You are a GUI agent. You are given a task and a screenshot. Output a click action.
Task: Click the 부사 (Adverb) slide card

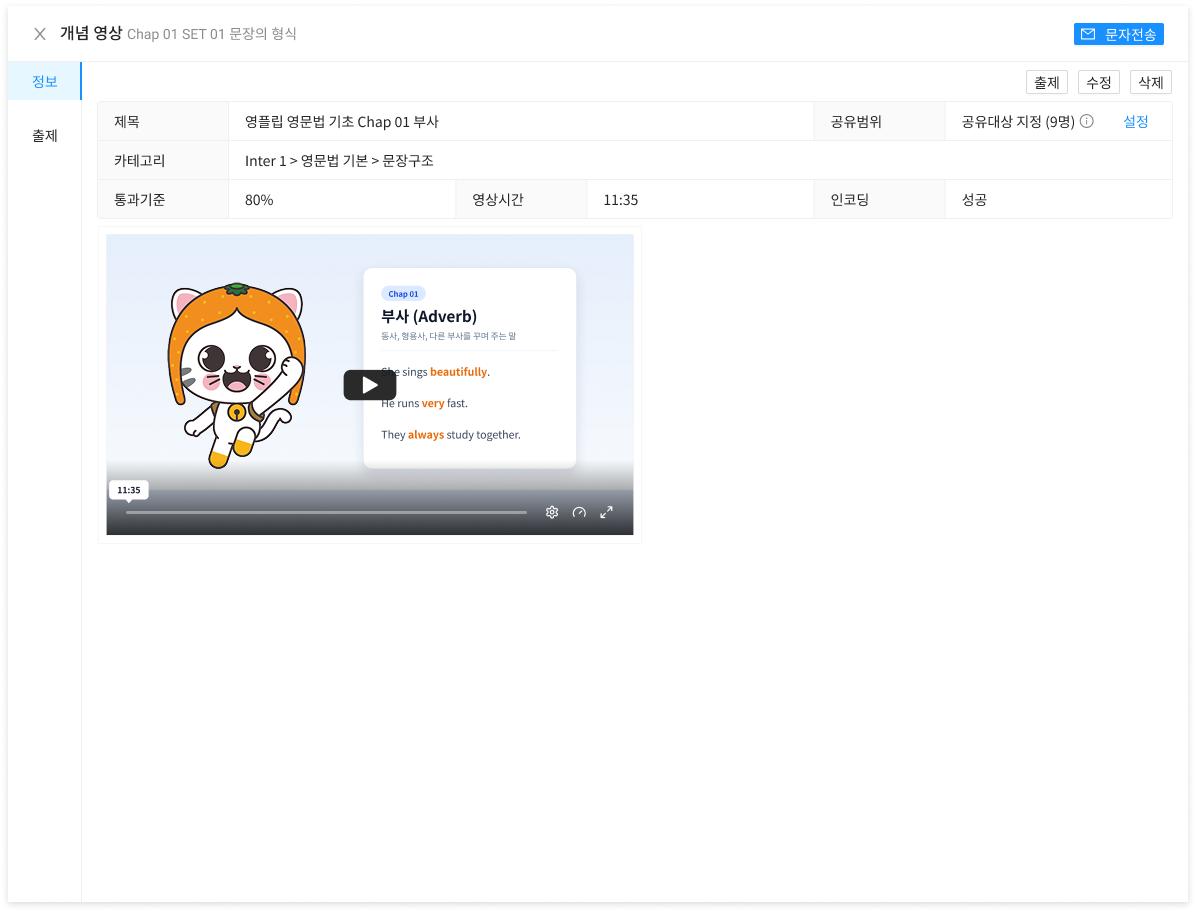point(470,368)
